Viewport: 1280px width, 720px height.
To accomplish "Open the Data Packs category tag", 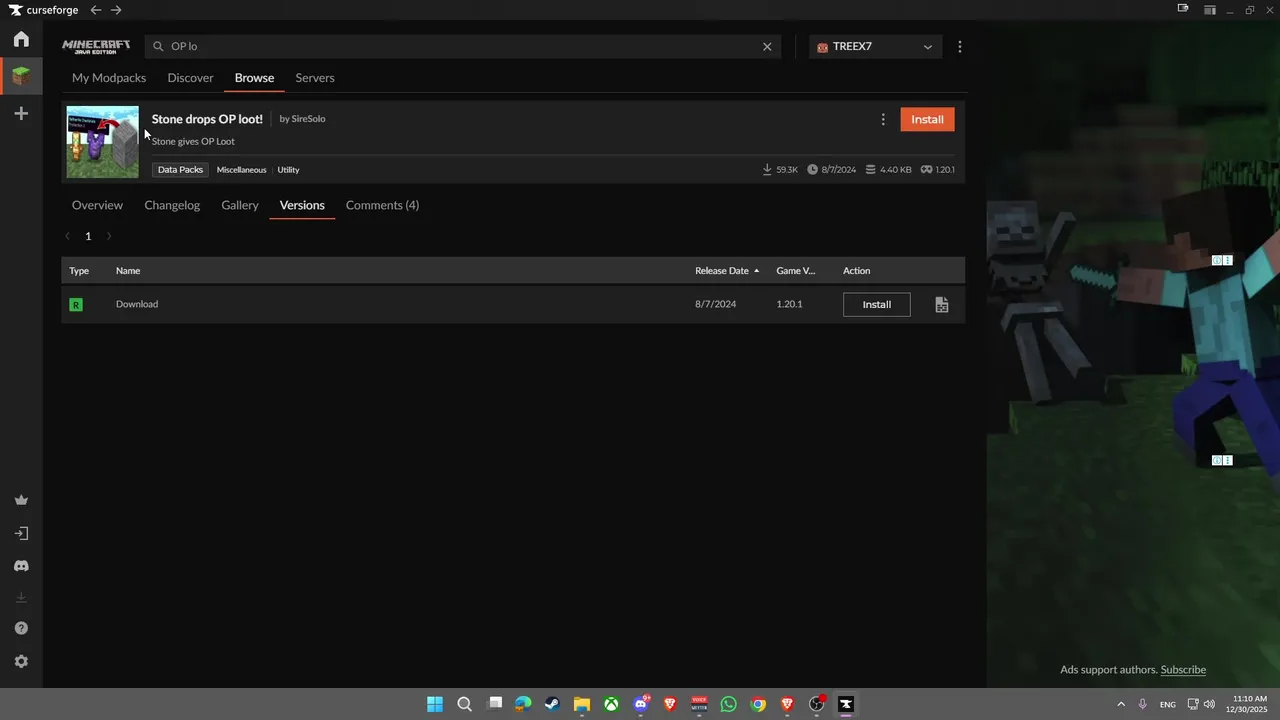I will [x=180, y=170].
